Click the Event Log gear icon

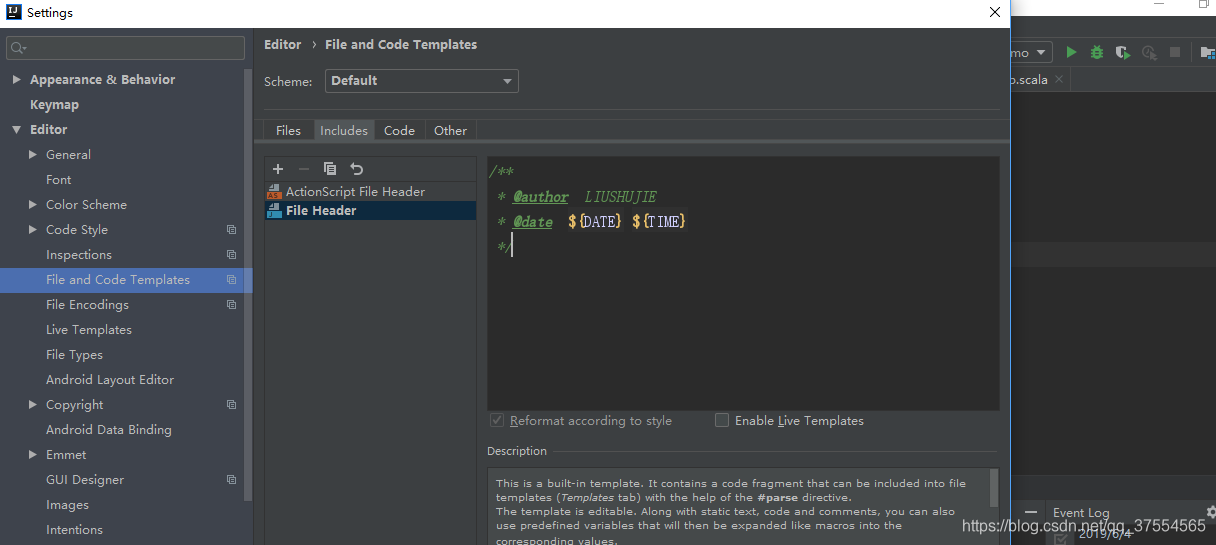(x=1211, y=512)
